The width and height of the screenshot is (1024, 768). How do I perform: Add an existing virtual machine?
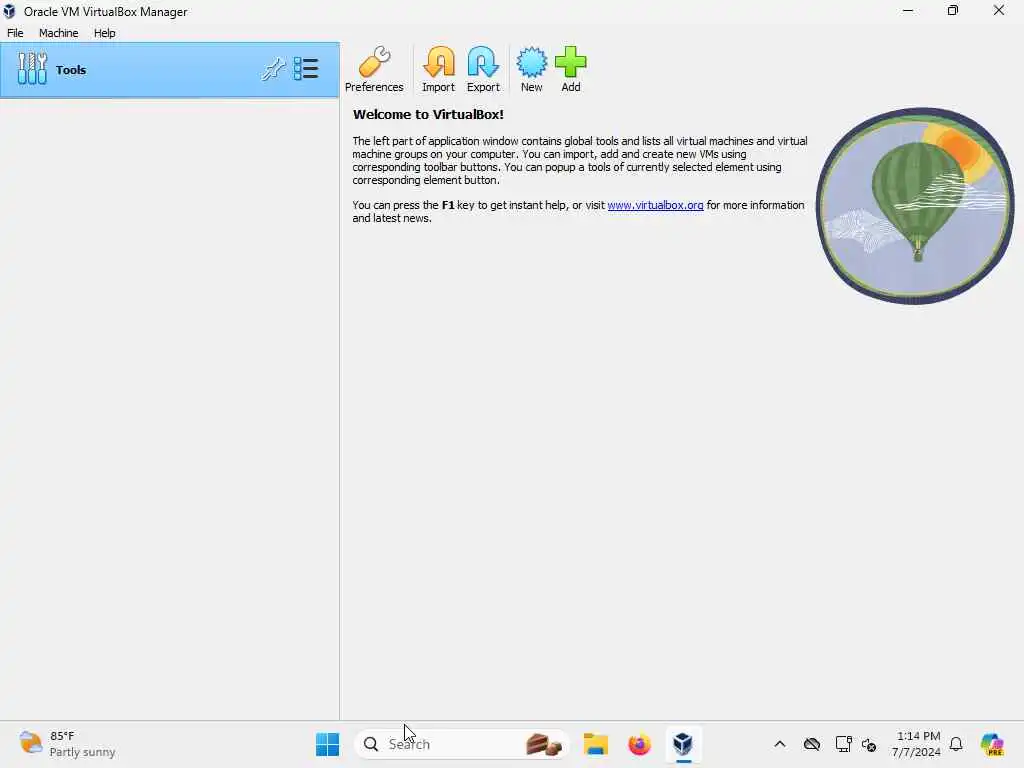point(571,69)
